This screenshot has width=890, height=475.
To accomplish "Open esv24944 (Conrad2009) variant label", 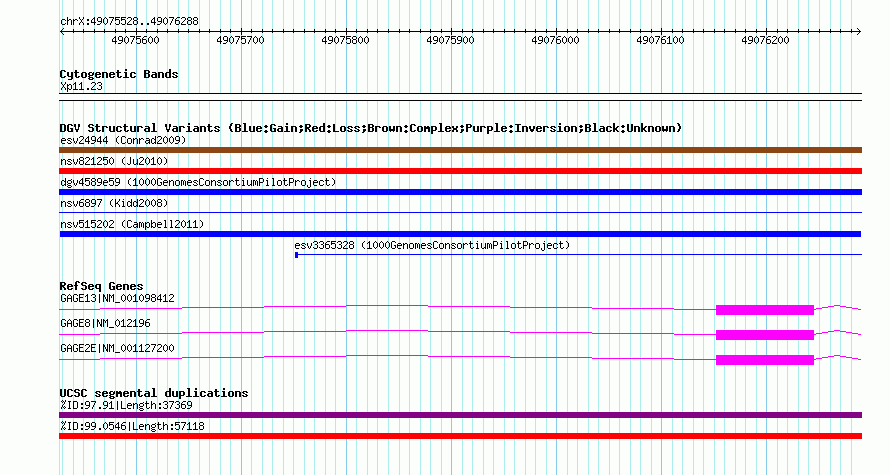I will point(123,140).
